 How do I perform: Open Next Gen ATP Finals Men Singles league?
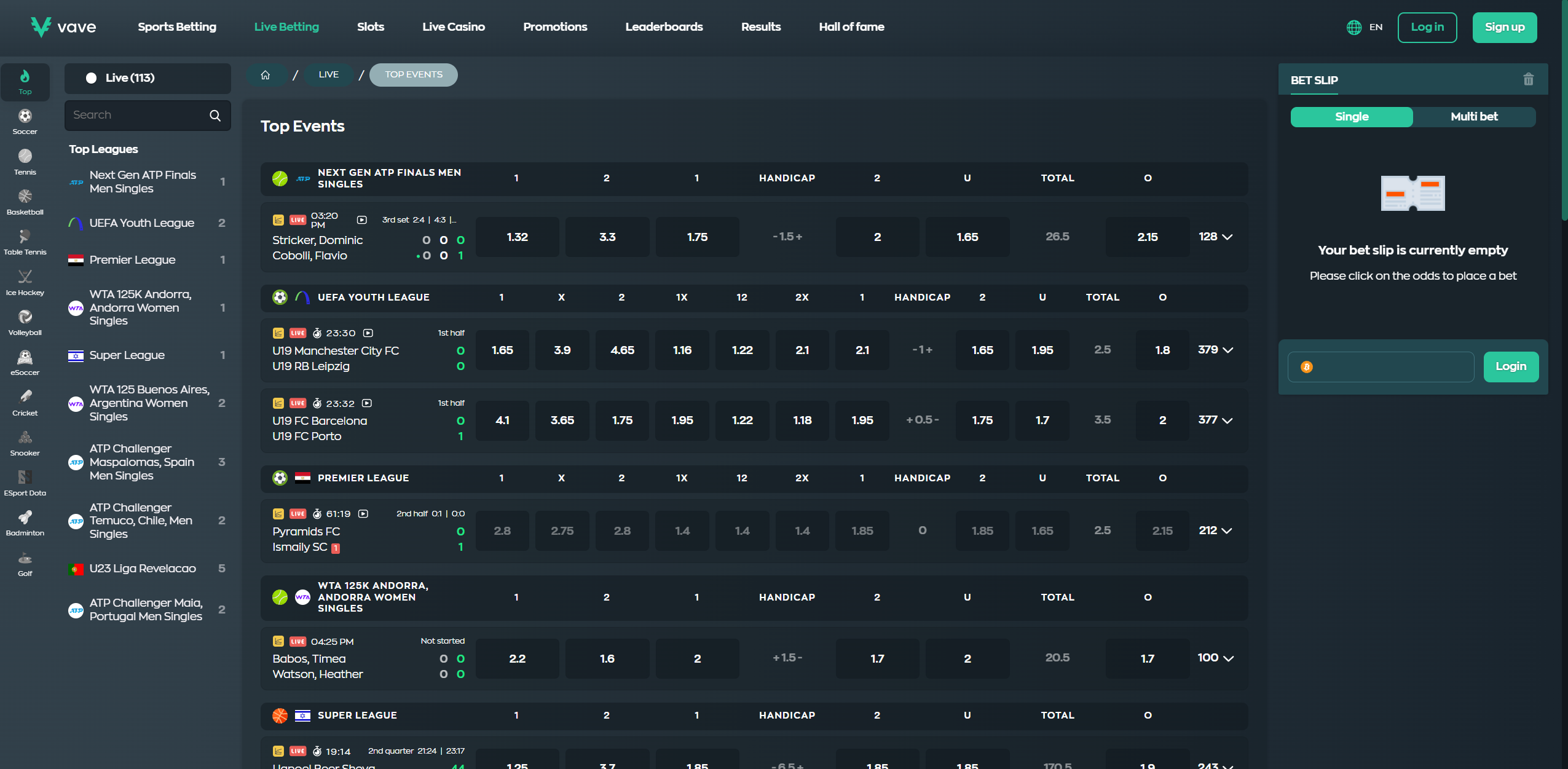click(148, 182)
